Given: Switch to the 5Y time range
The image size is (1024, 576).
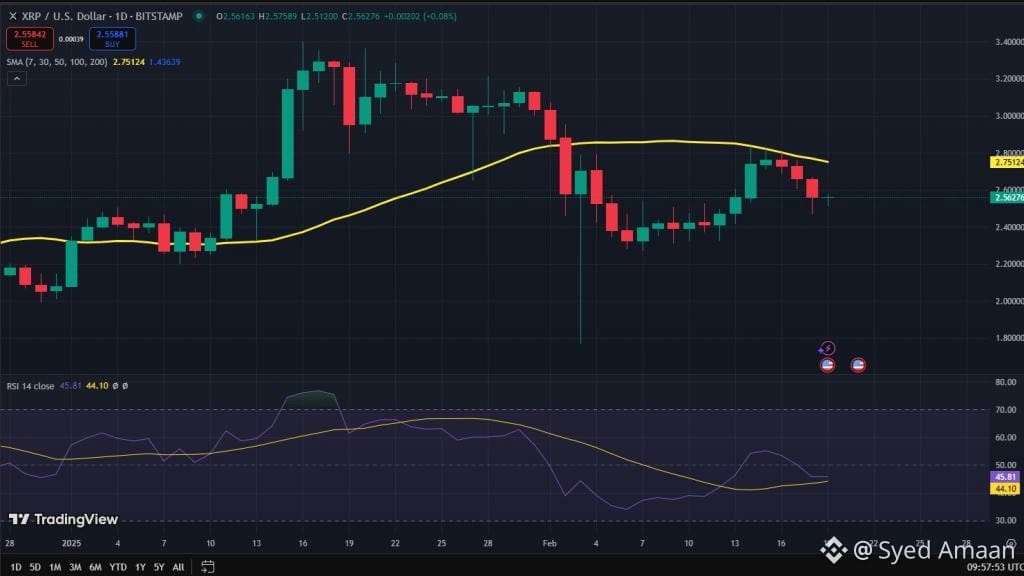Looking at the screenshot, I should [159, 567].
